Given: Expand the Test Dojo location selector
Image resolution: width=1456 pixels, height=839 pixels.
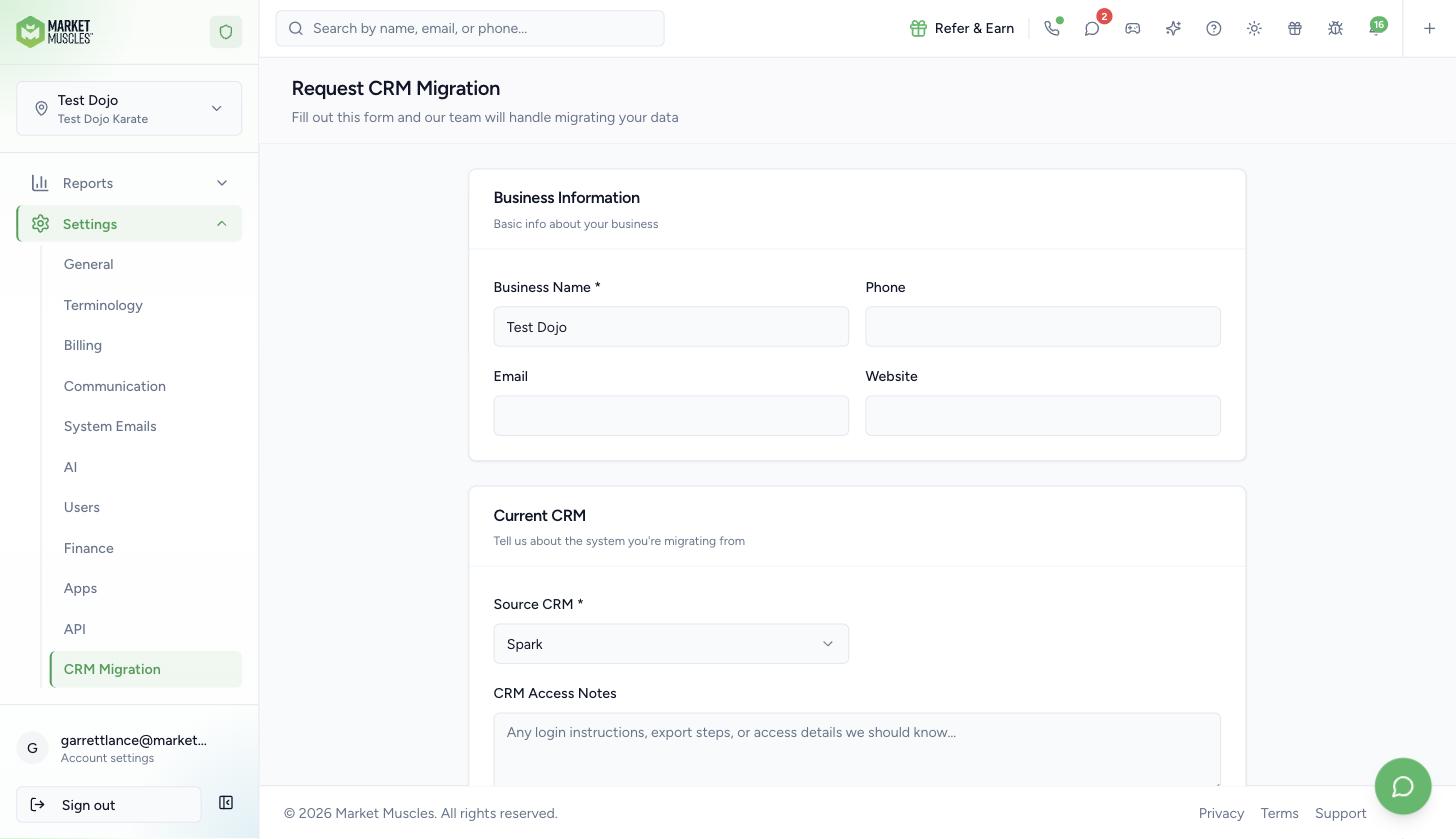Looking at the screenshot, I should [129, 108].
